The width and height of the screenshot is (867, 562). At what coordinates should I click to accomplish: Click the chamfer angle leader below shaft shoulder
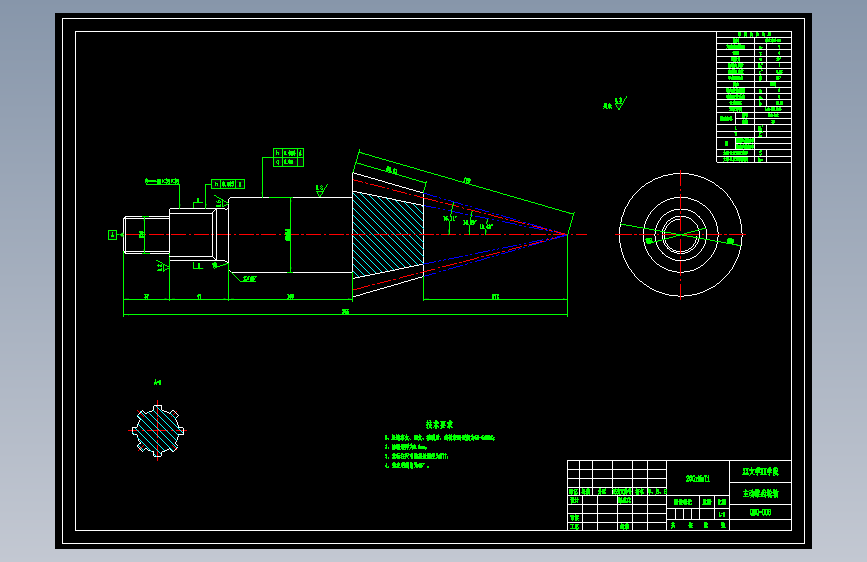tap(249, 279)
